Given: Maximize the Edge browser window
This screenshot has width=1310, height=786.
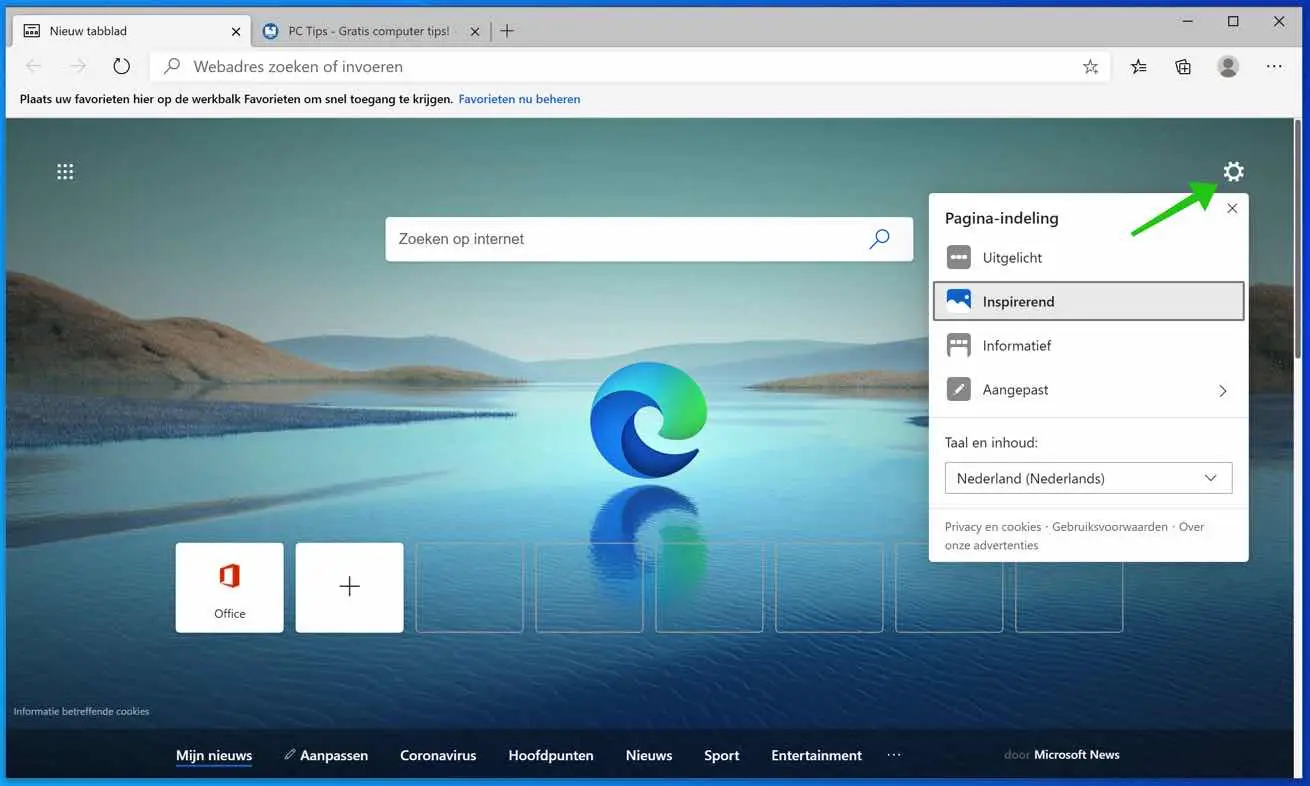Looking at the screenshot, I should [1233, 21].
